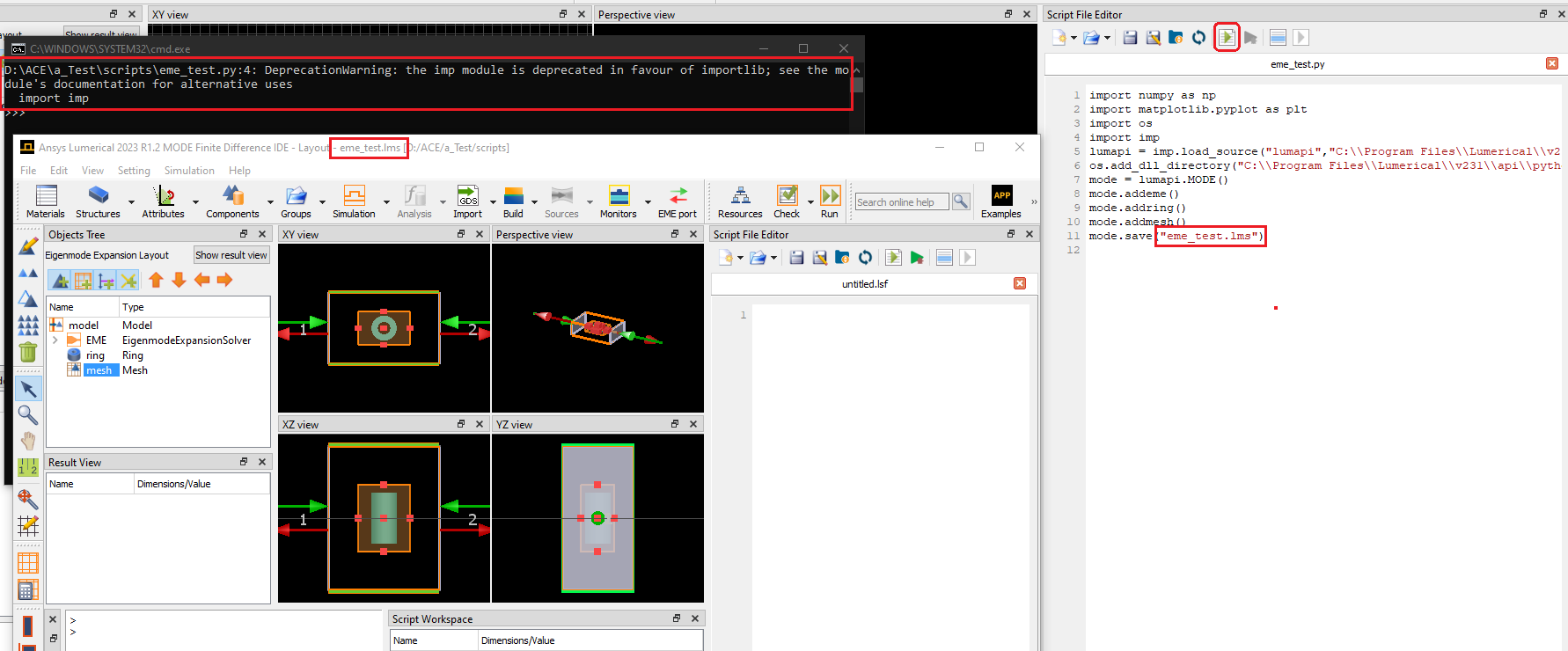Image resolution: width=1568 pixels, height=651 pixels.
Task: Expand the EME node in Objects Tree
Action: pos(55,340)
